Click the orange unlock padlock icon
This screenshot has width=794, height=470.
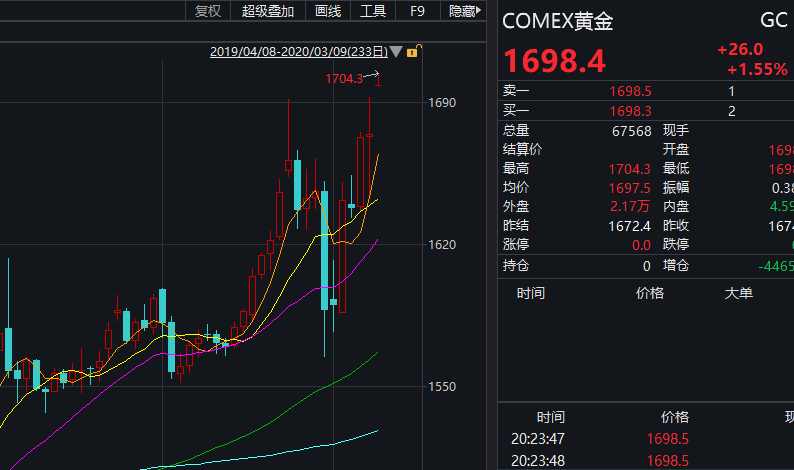point(413,51)
